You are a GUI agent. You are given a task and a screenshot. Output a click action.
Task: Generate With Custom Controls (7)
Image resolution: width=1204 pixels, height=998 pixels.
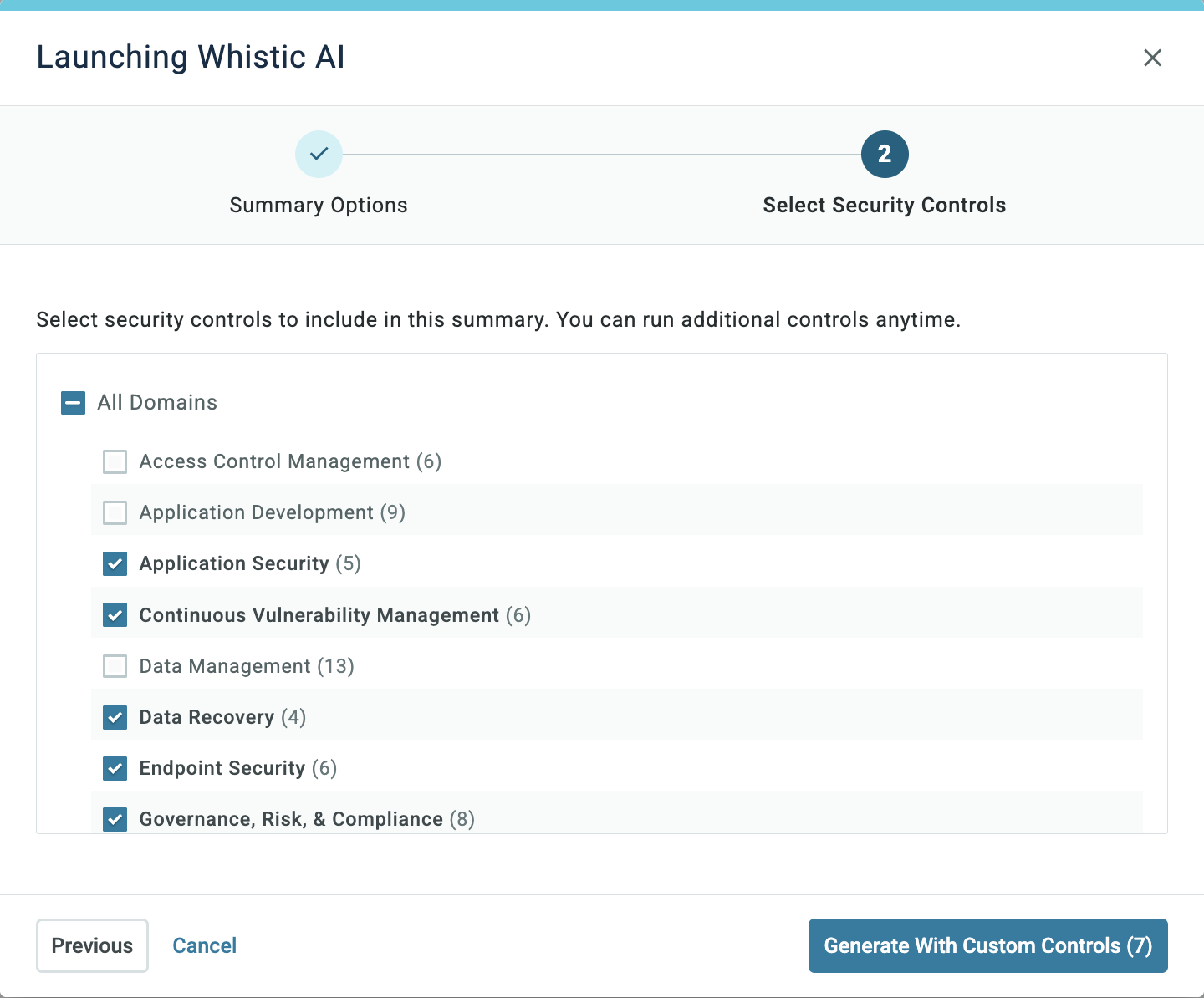click(x=987, y=945)
